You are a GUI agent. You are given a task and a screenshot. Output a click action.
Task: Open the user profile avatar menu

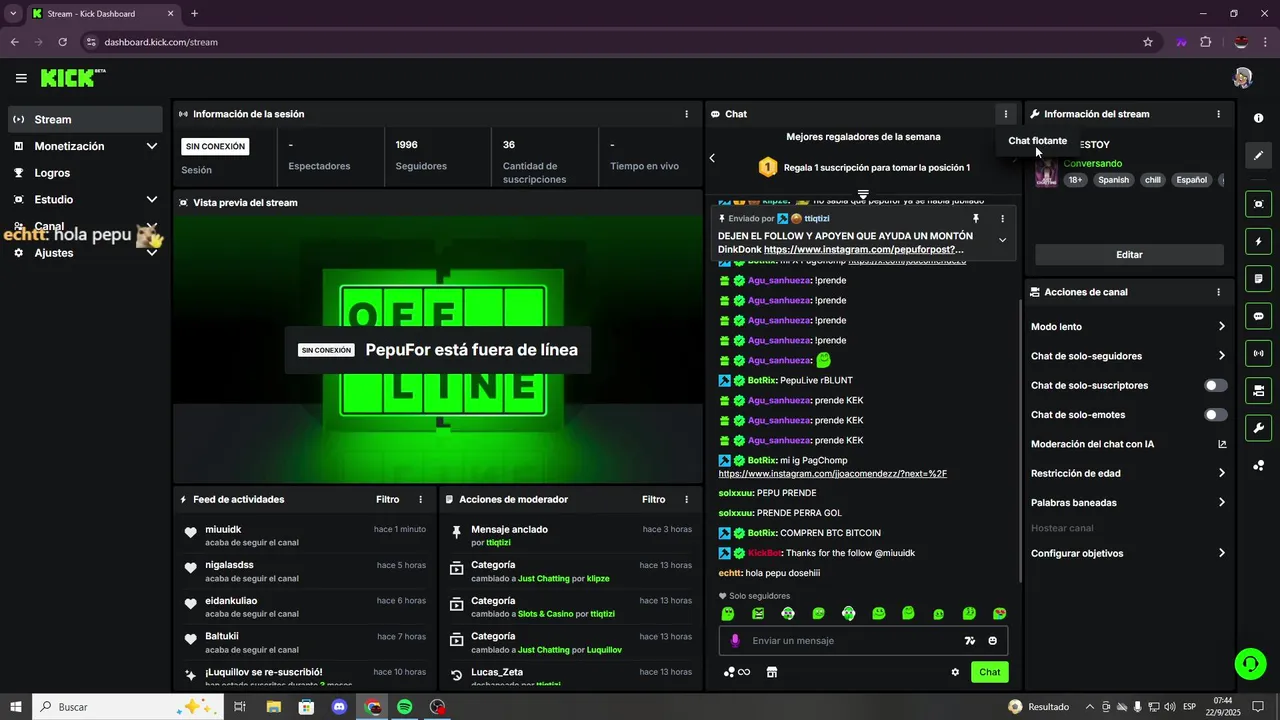pos(1242,78)
